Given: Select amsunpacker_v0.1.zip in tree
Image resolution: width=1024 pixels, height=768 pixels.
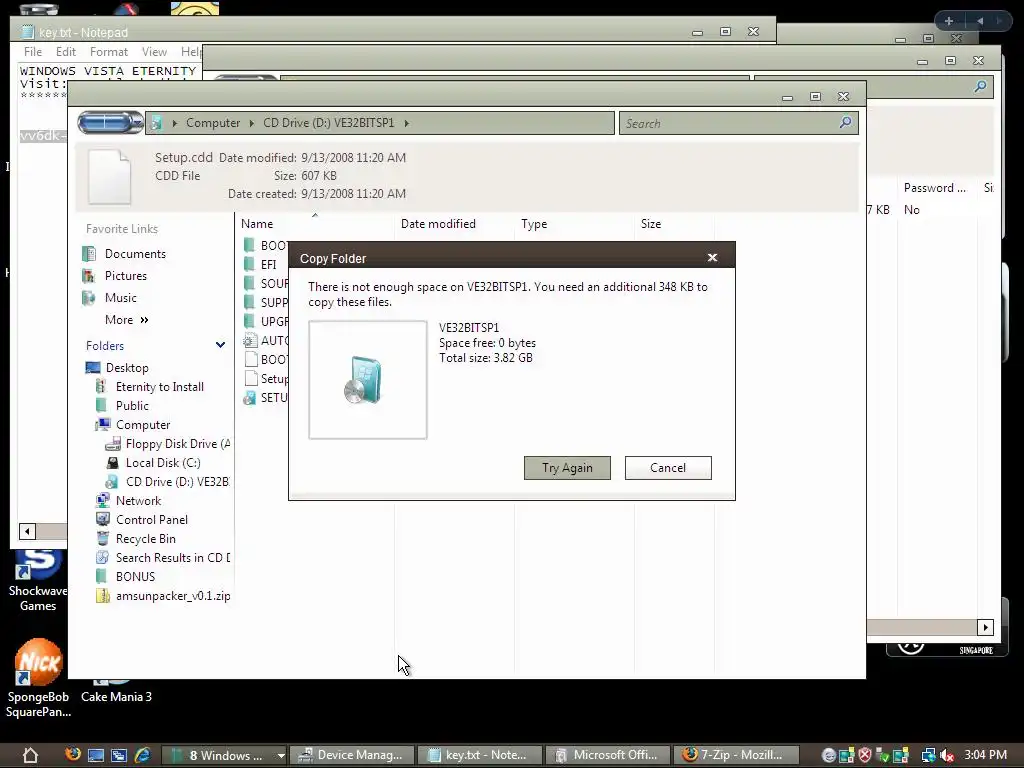Looking at the screenshot, I should pyautogui.click(x=172, y=596).
